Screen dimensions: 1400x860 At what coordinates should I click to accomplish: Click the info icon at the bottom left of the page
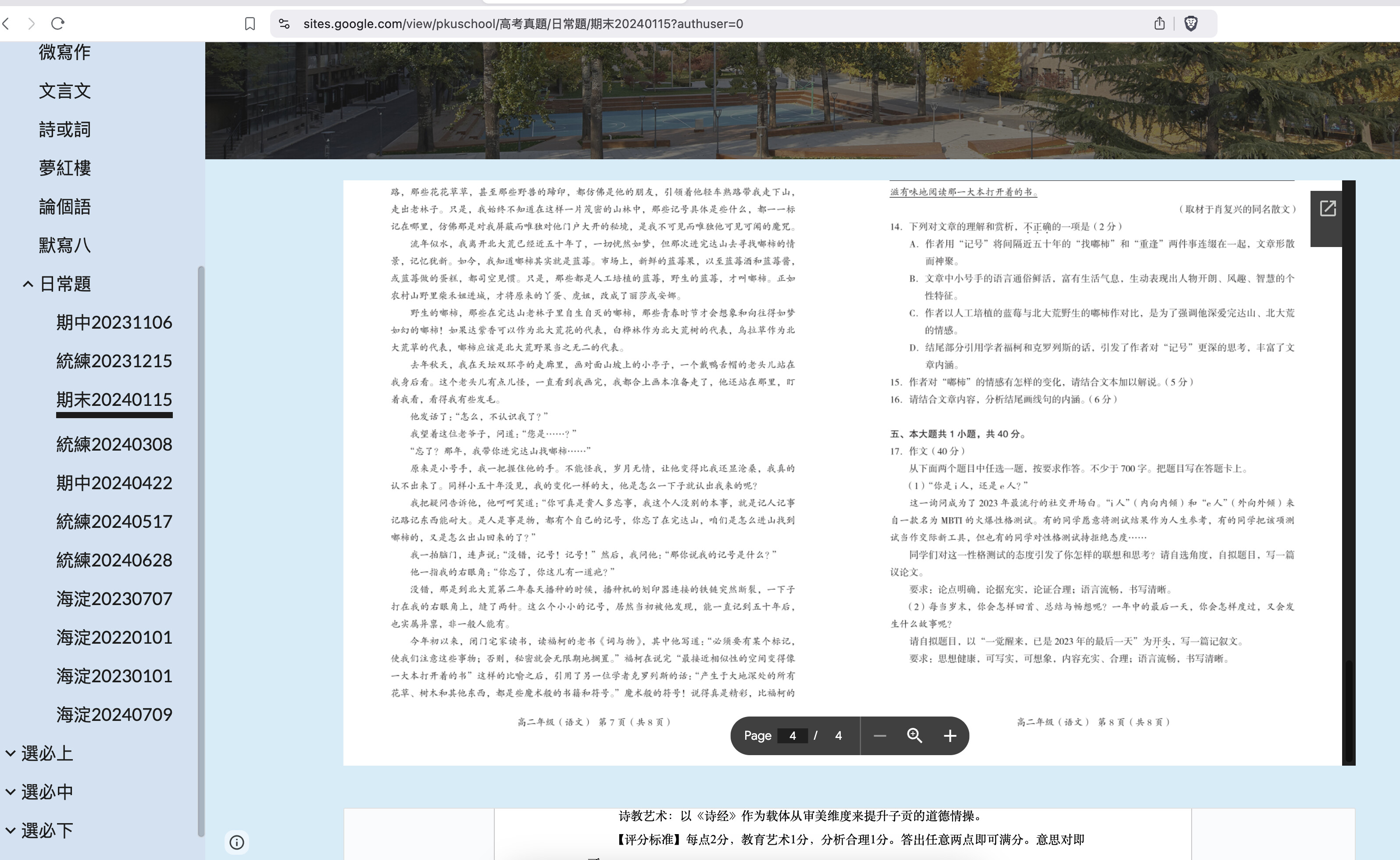point(237,842)
